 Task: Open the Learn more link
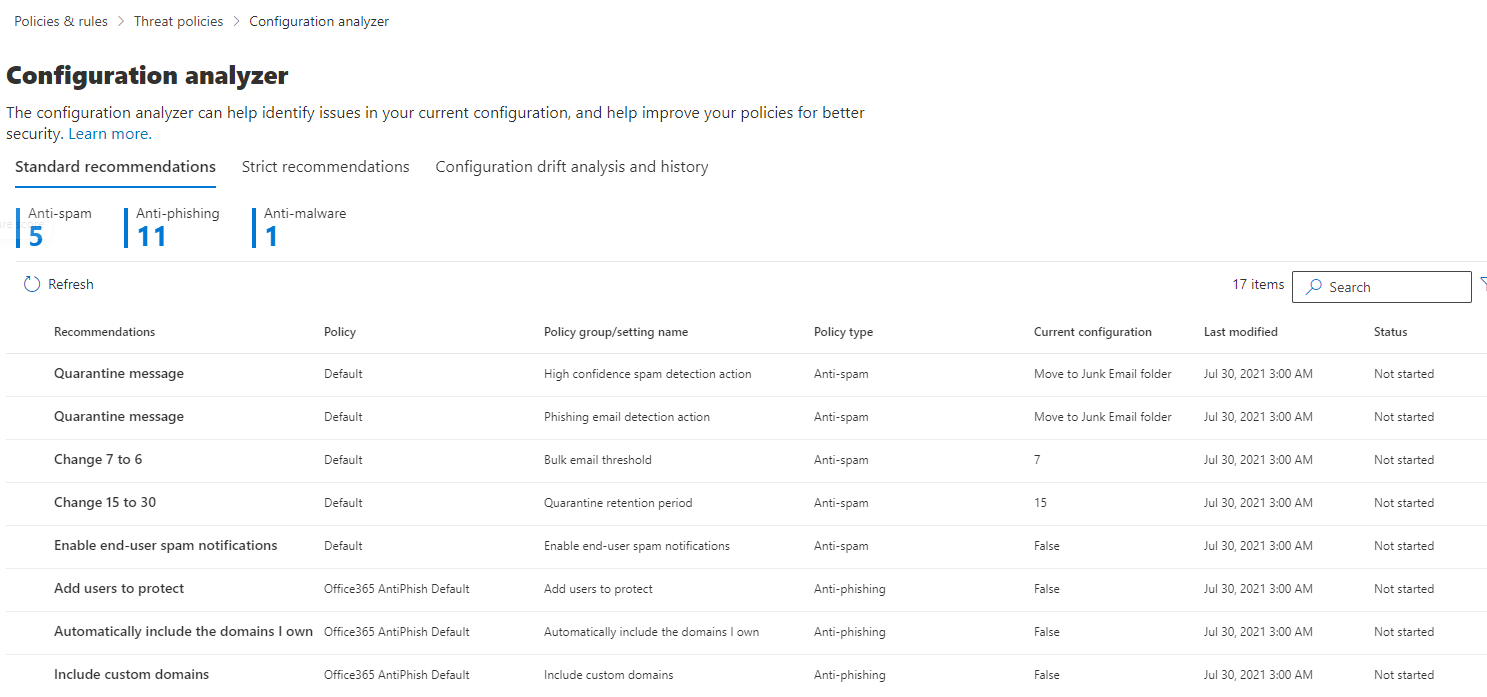coord(110,134)
